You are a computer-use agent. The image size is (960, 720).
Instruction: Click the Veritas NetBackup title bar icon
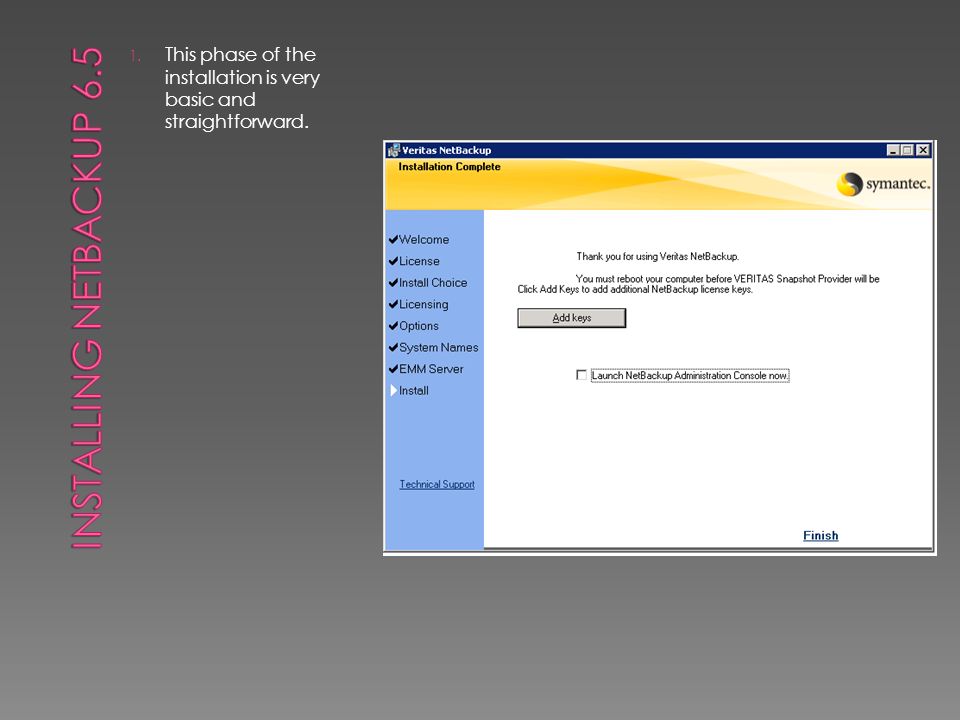point(394,150)
